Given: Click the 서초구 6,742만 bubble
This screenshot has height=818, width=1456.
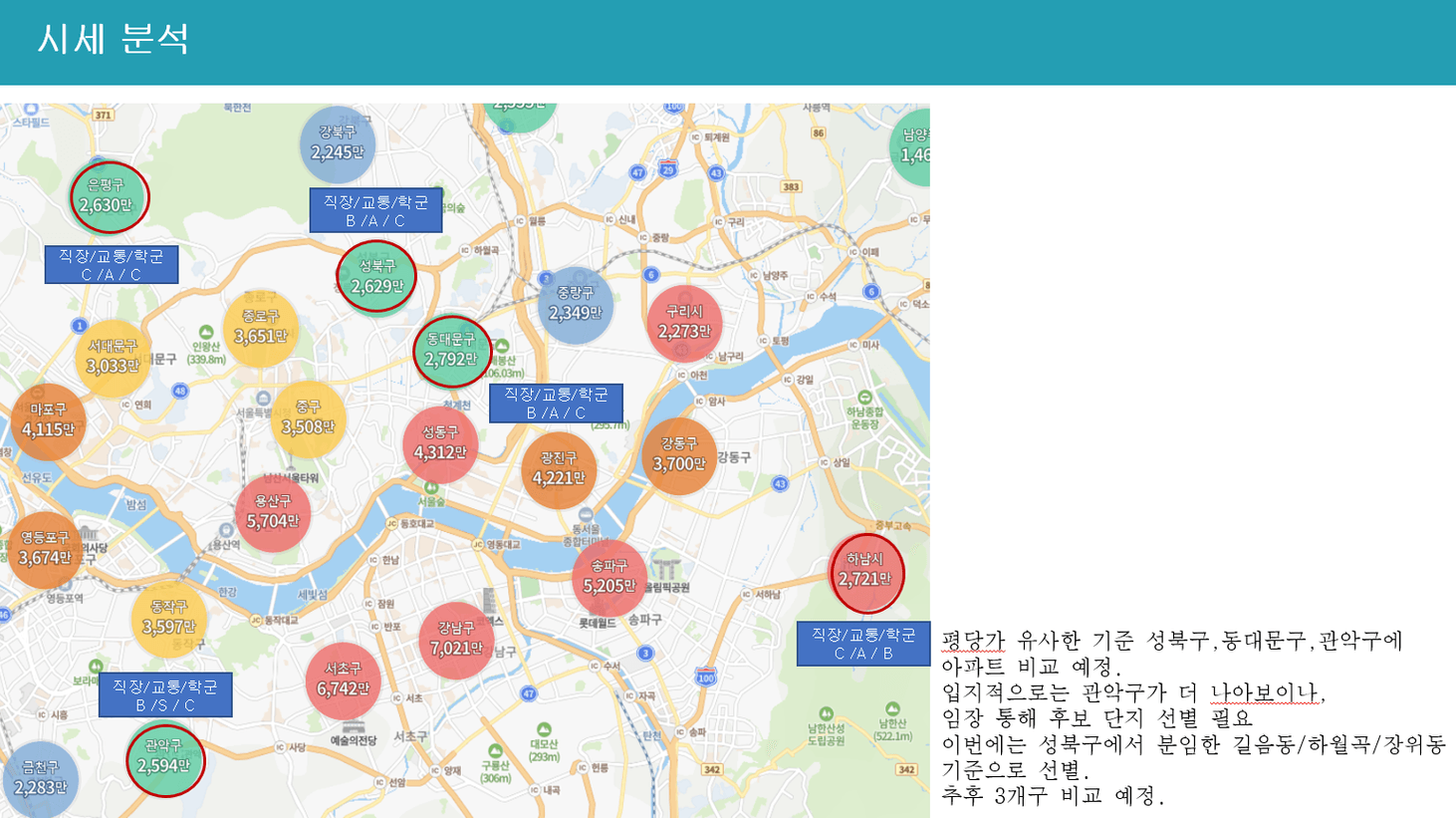Looking at the screenshot, I should (x=343, y=680).
